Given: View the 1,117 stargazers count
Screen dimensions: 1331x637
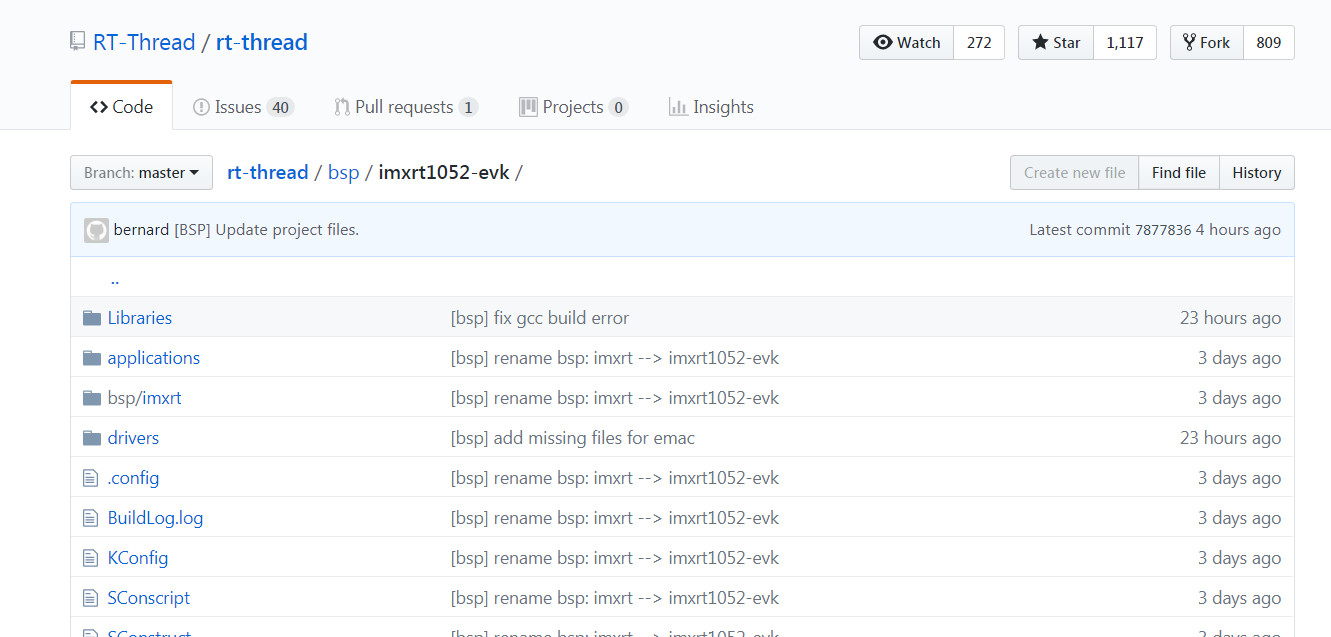Looking at the screenshot, I should pos(1125,42).
